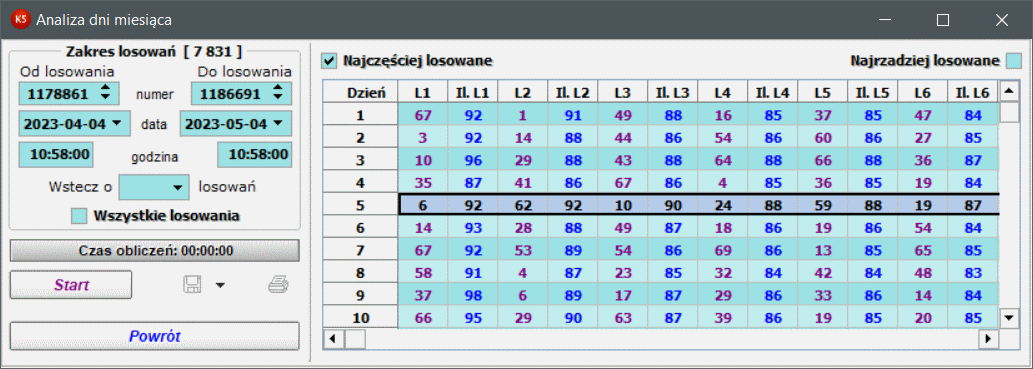This screenshot has width=1033, height=369.
Task: Click the stepper of draw number 1186691
Action: pyautogui.click(x=278, y=93)
